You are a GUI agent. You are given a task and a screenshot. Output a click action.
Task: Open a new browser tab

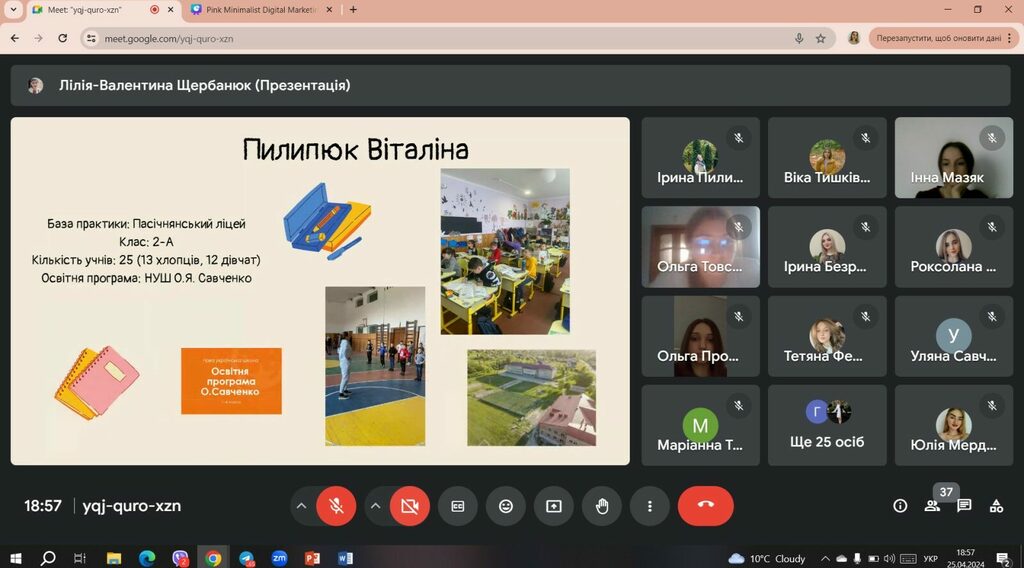353,10
